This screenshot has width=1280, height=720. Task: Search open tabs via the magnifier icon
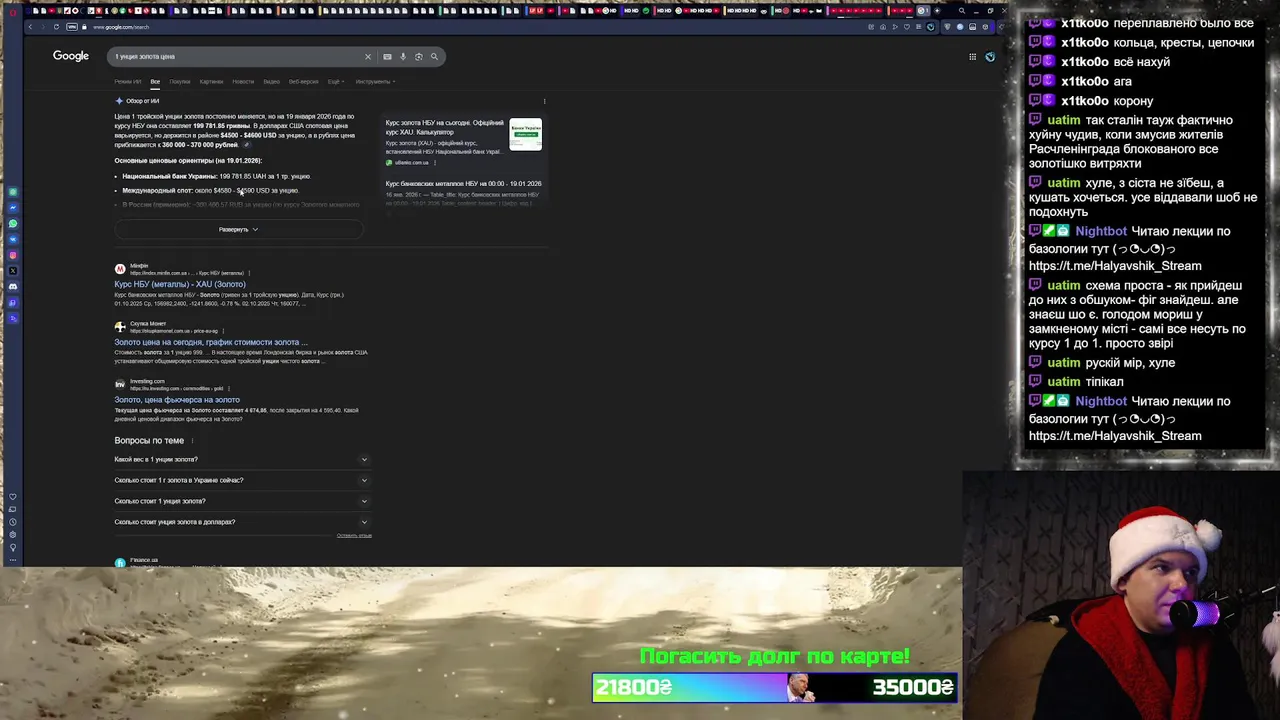coord(961,11)
